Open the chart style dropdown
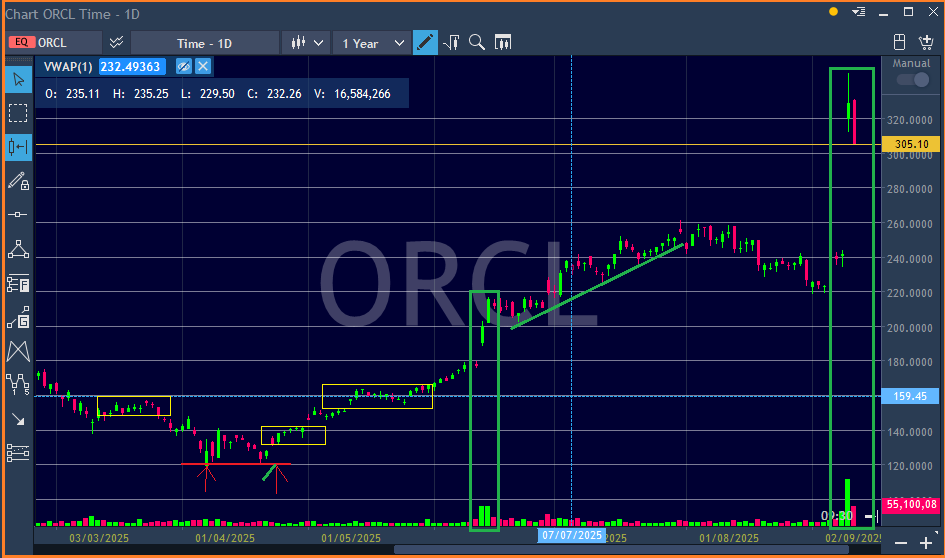 pos(306,43)
